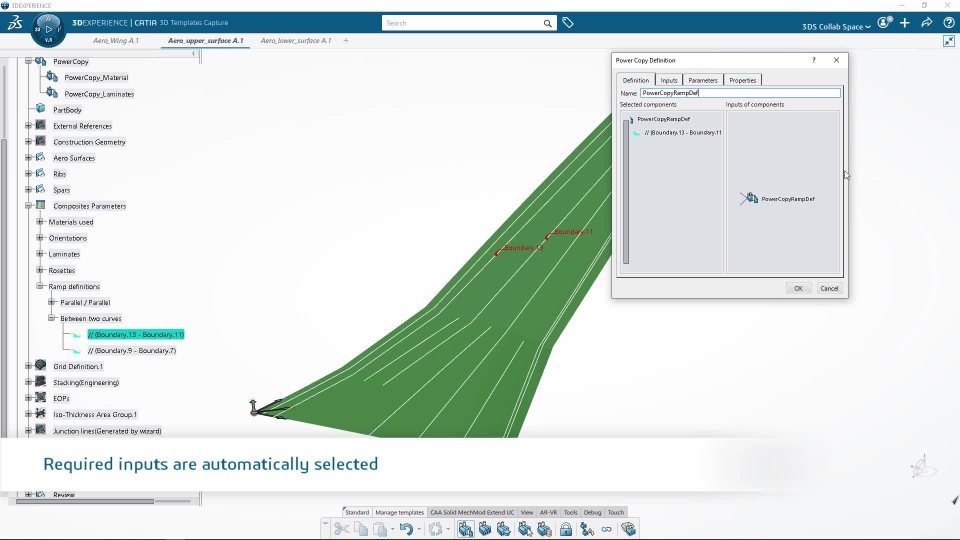960x540 pixels.
Task: Select the highlighted // (Boundary.13 - Boundary.11) tree item
Action: [135, 334]
